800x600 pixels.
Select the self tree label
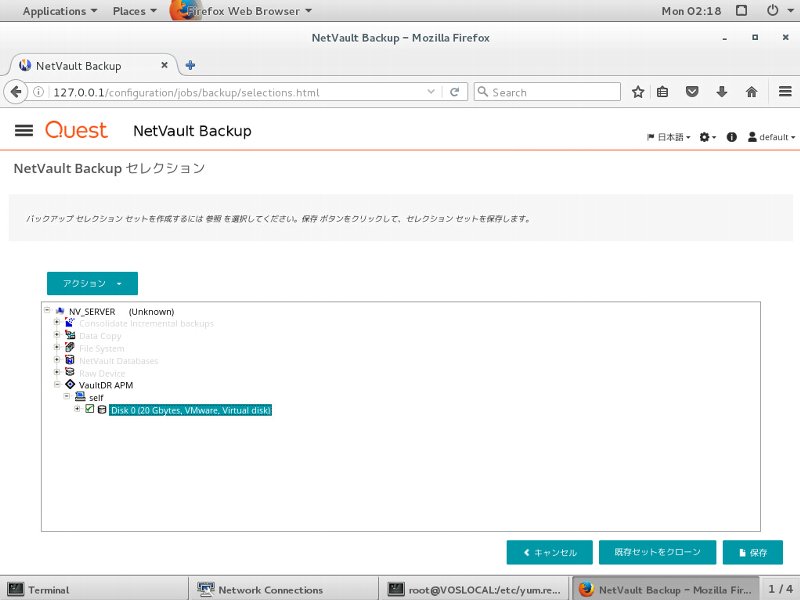click(x=96, y=398)
